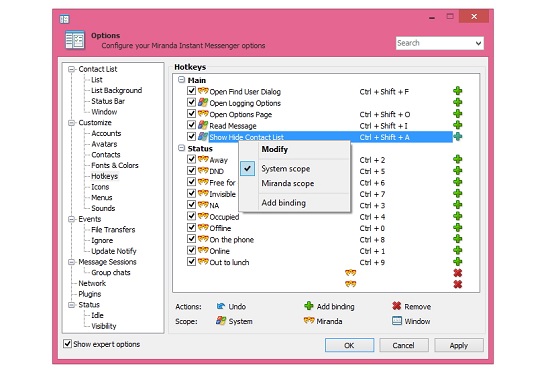The height and width of the screenshot is (385, 550).
Task: Open Fonts & Colors page
Action: tap(115, 166)
